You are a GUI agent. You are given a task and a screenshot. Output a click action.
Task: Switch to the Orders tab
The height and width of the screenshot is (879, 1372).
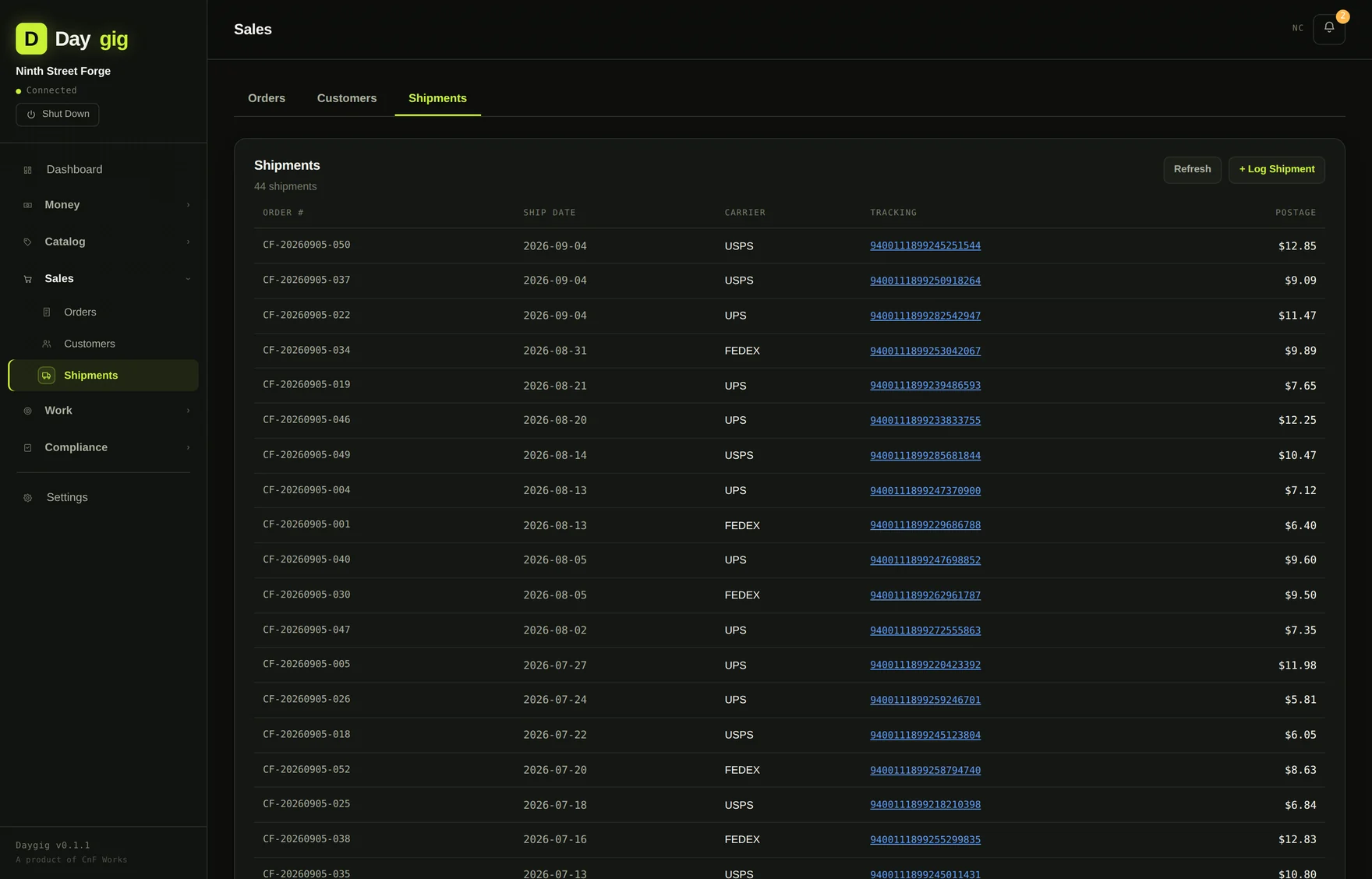pos(267,98)
